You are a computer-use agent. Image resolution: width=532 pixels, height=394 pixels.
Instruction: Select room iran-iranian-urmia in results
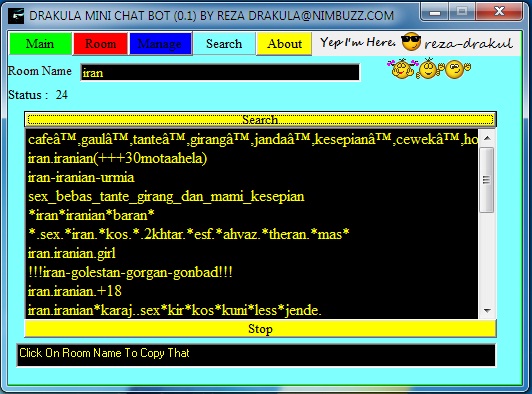point(81,177)
